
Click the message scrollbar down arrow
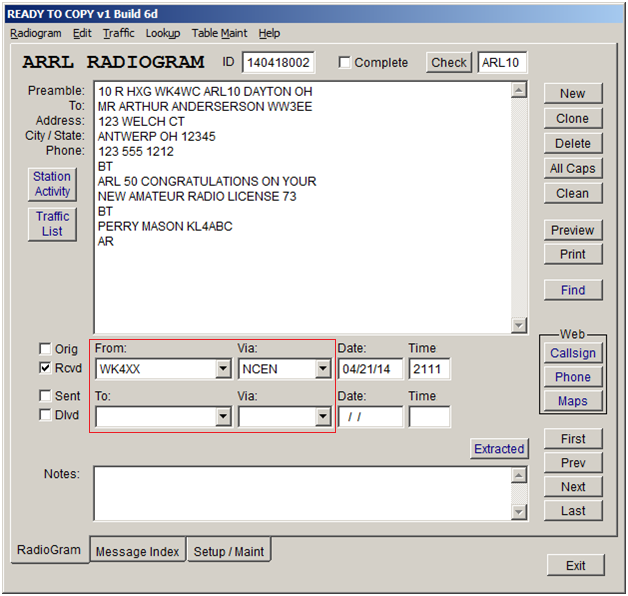pyautogui.click(x=519, y=325)
